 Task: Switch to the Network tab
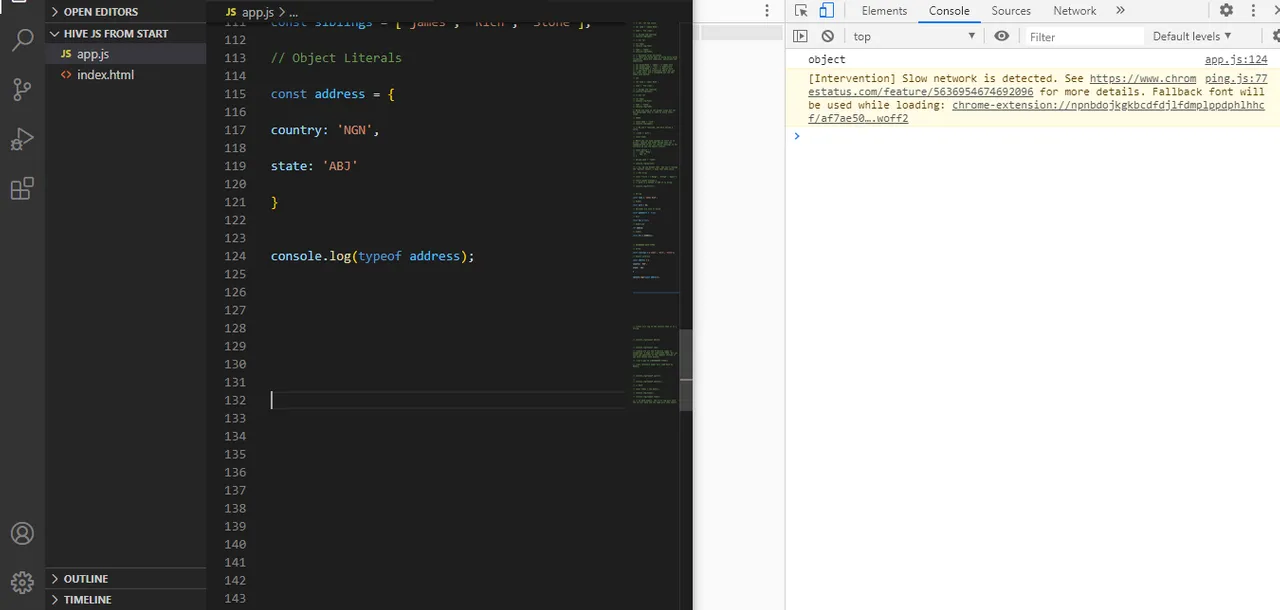point(1075,11)
